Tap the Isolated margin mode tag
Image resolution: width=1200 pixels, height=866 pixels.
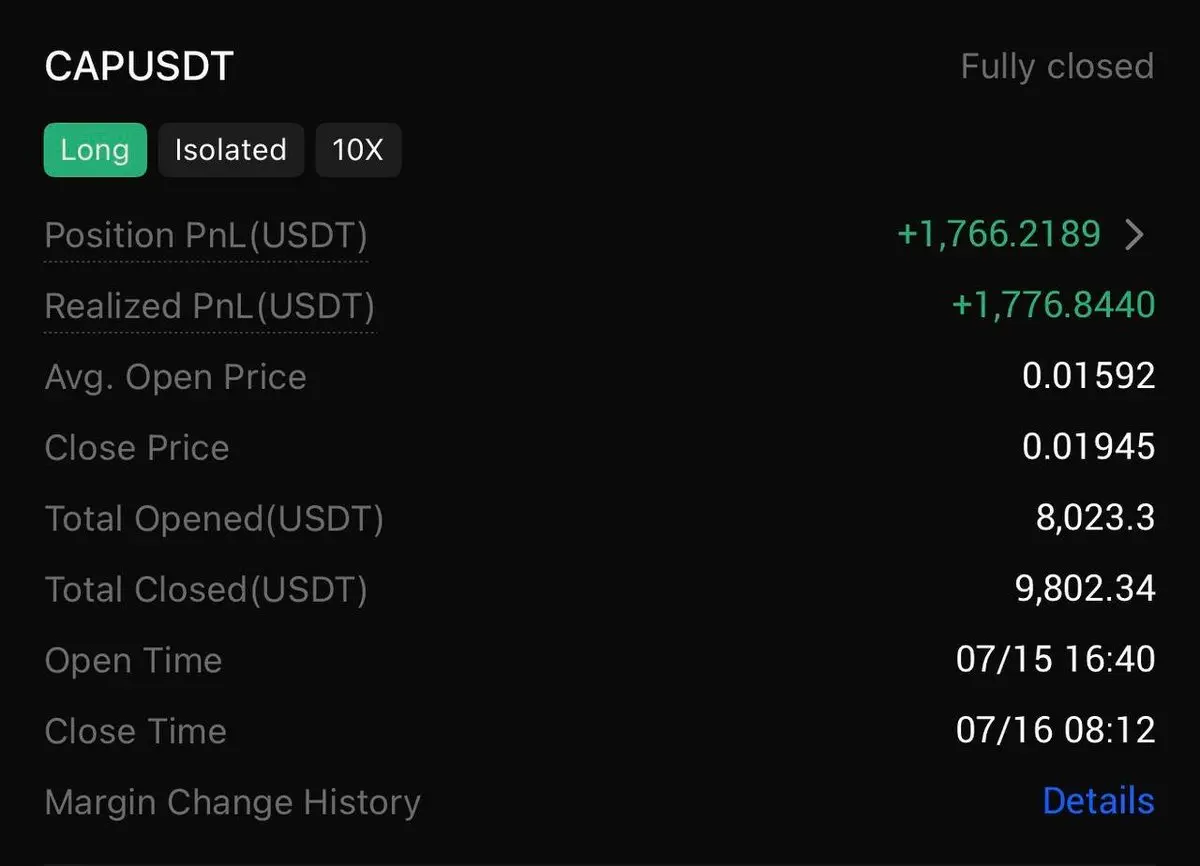[x=231, y=150]
